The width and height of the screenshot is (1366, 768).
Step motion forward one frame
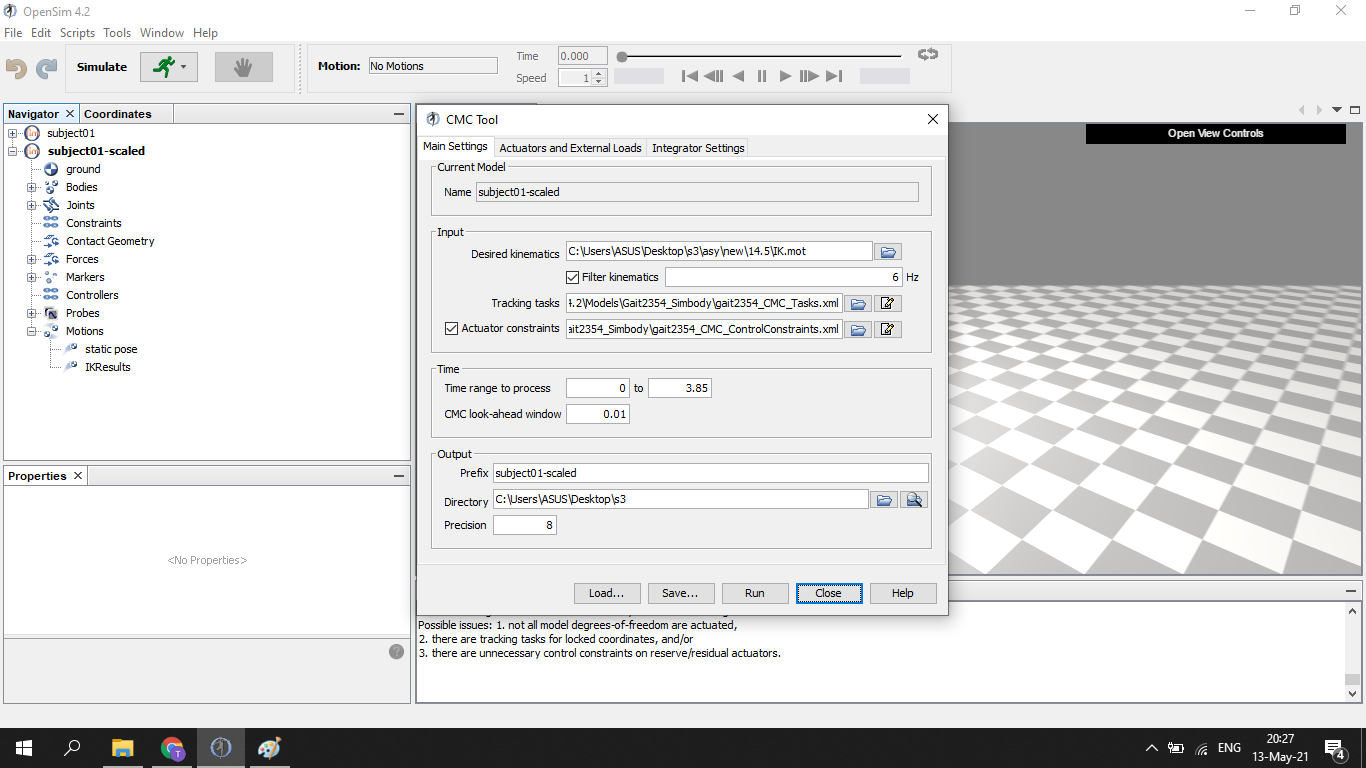click(810, 76)
